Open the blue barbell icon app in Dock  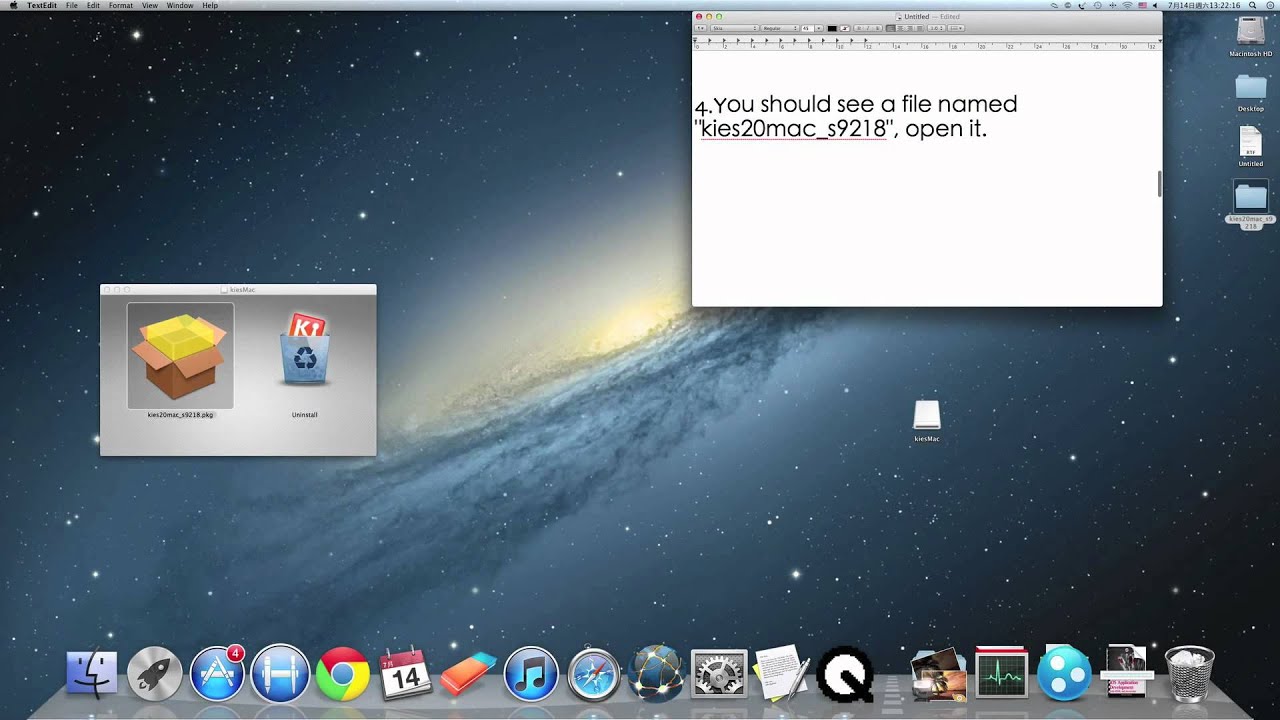click(x=280, y=673)
